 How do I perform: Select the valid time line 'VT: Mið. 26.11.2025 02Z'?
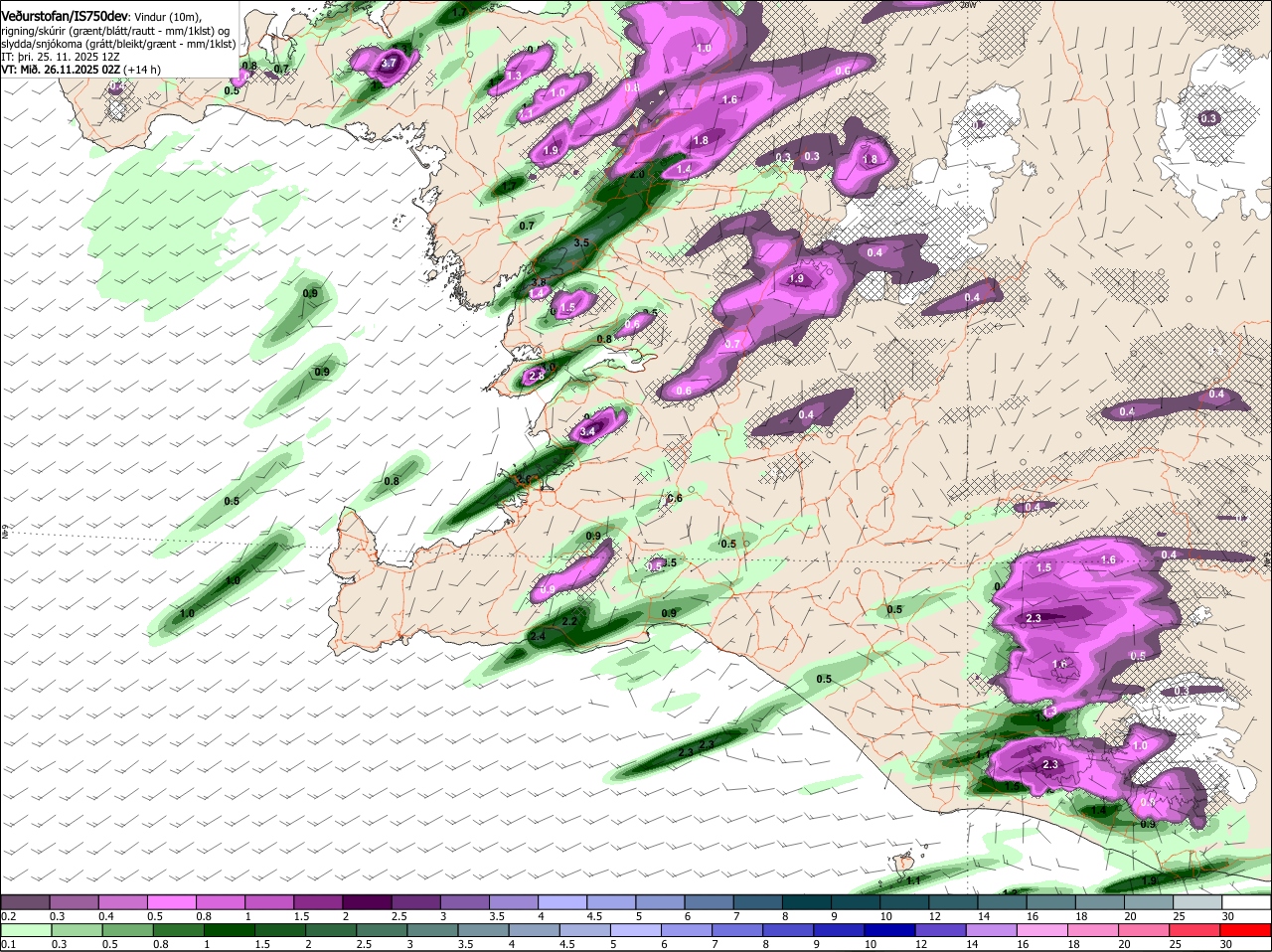coord(62,70)
